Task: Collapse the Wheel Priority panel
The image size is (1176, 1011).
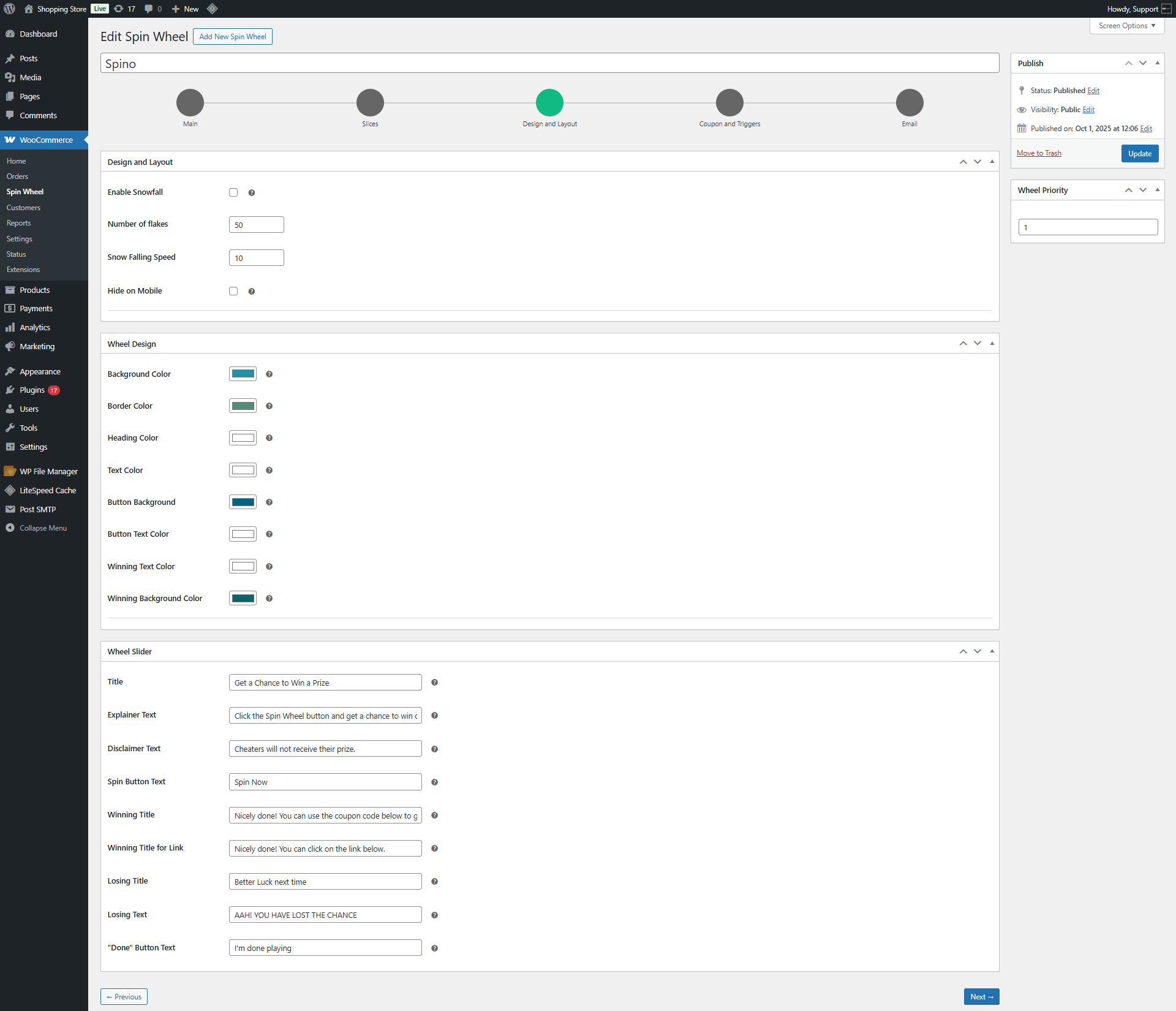Action: (x=1157, y=190)
